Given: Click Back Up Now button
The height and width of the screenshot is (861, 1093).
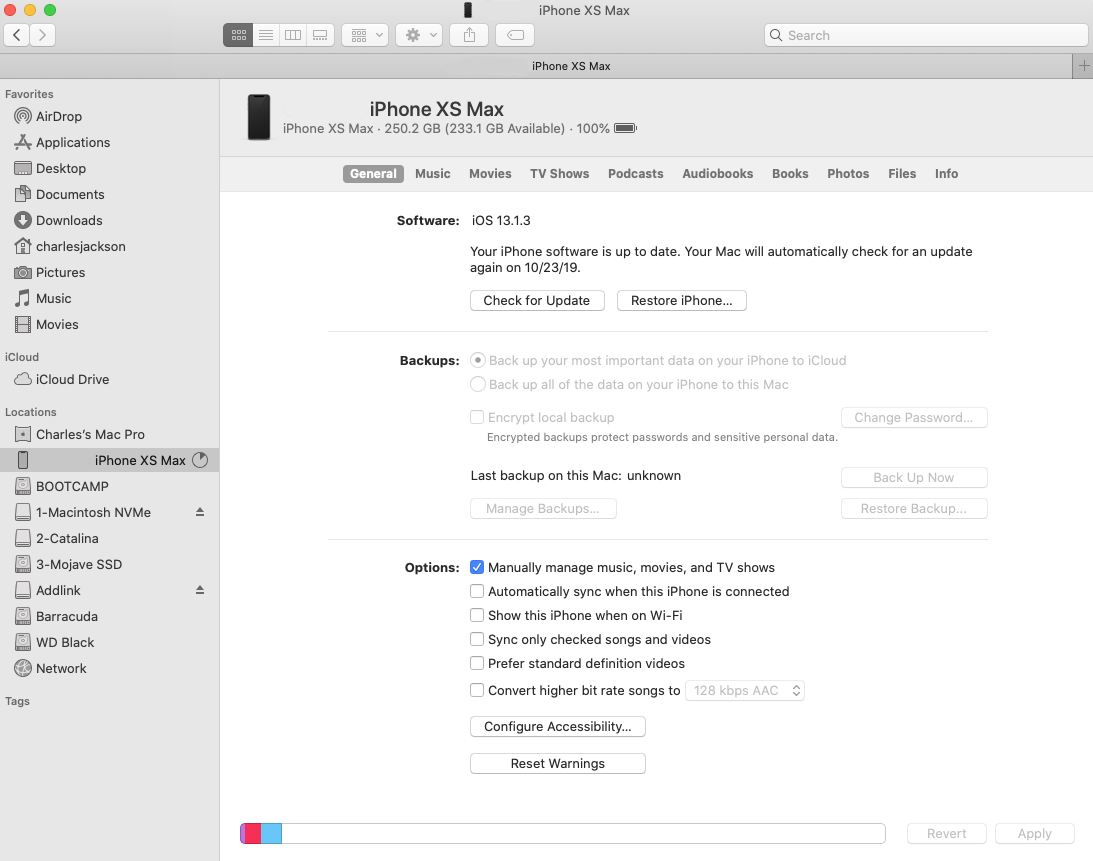Looking at the screenshot, I should pyautogui.click(x=914, y=478).
